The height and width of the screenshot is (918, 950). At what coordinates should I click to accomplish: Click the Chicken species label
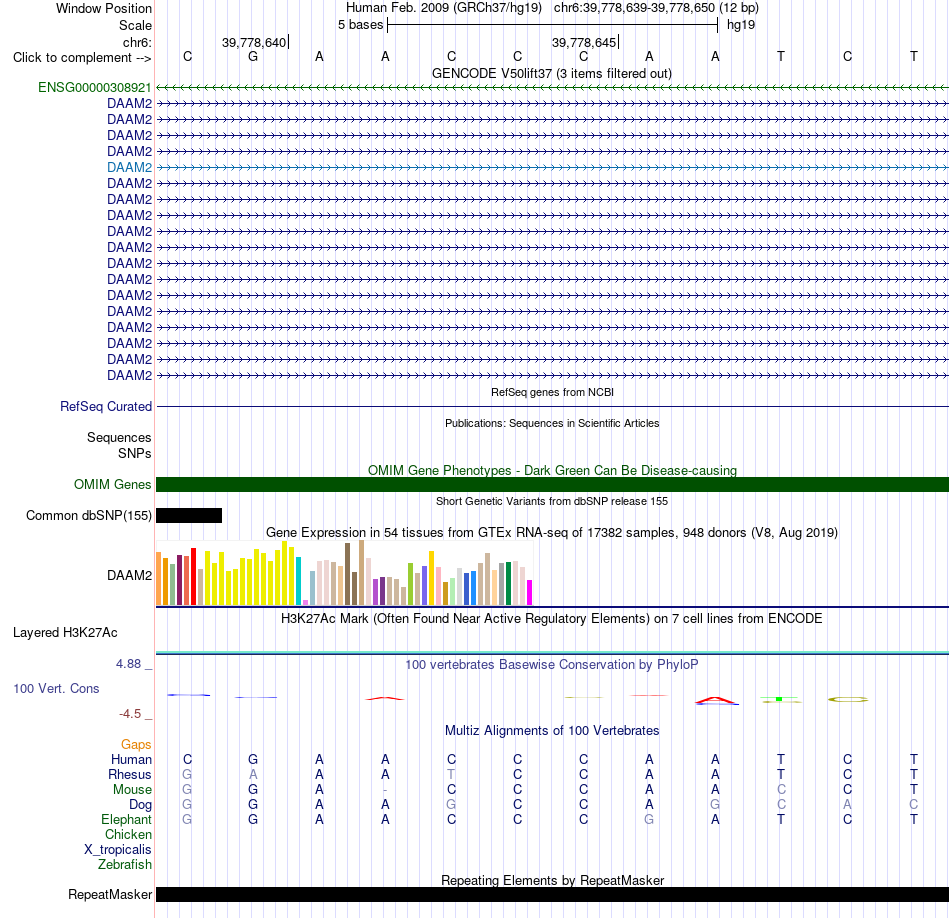pos(128,834)
